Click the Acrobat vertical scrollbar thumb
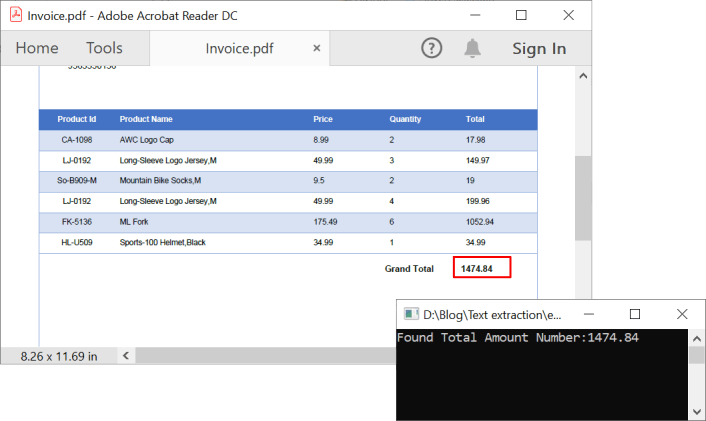Image resolution: width=706 pixels, height=421 pixels. (582, 198)
